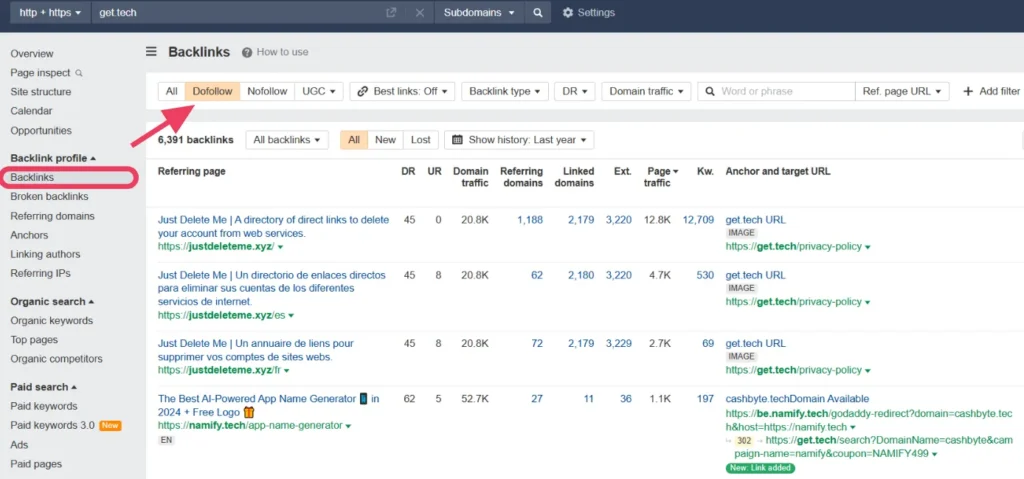Open Site structure in the sidebar

point(40,91)
